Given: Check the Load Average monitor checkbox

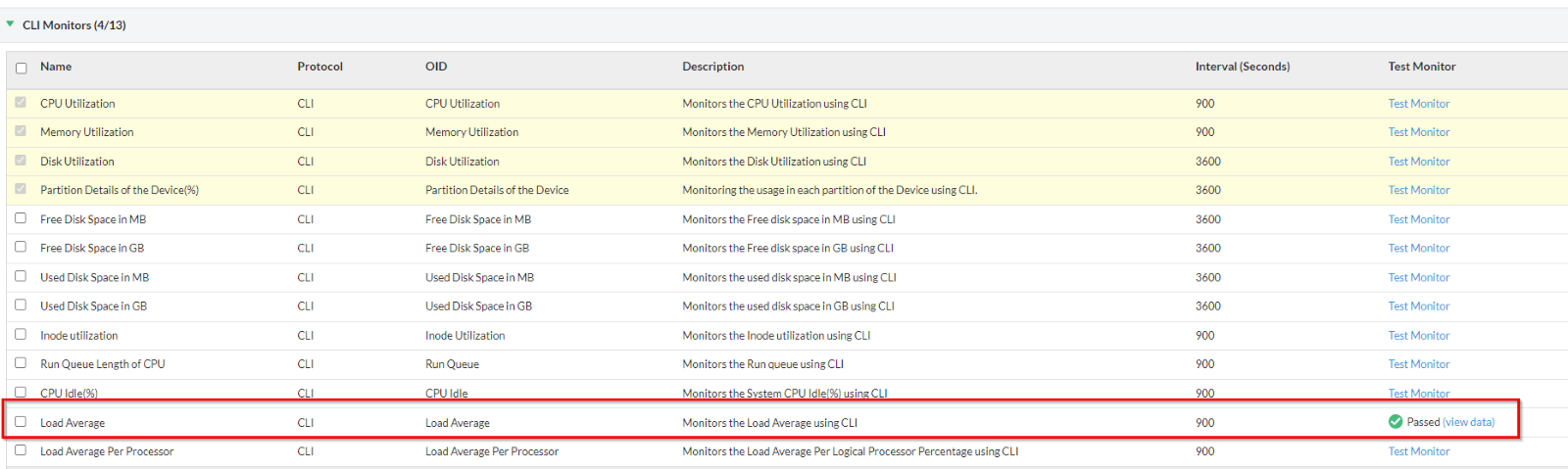Looking at the screenshot, I should (21, 422).
